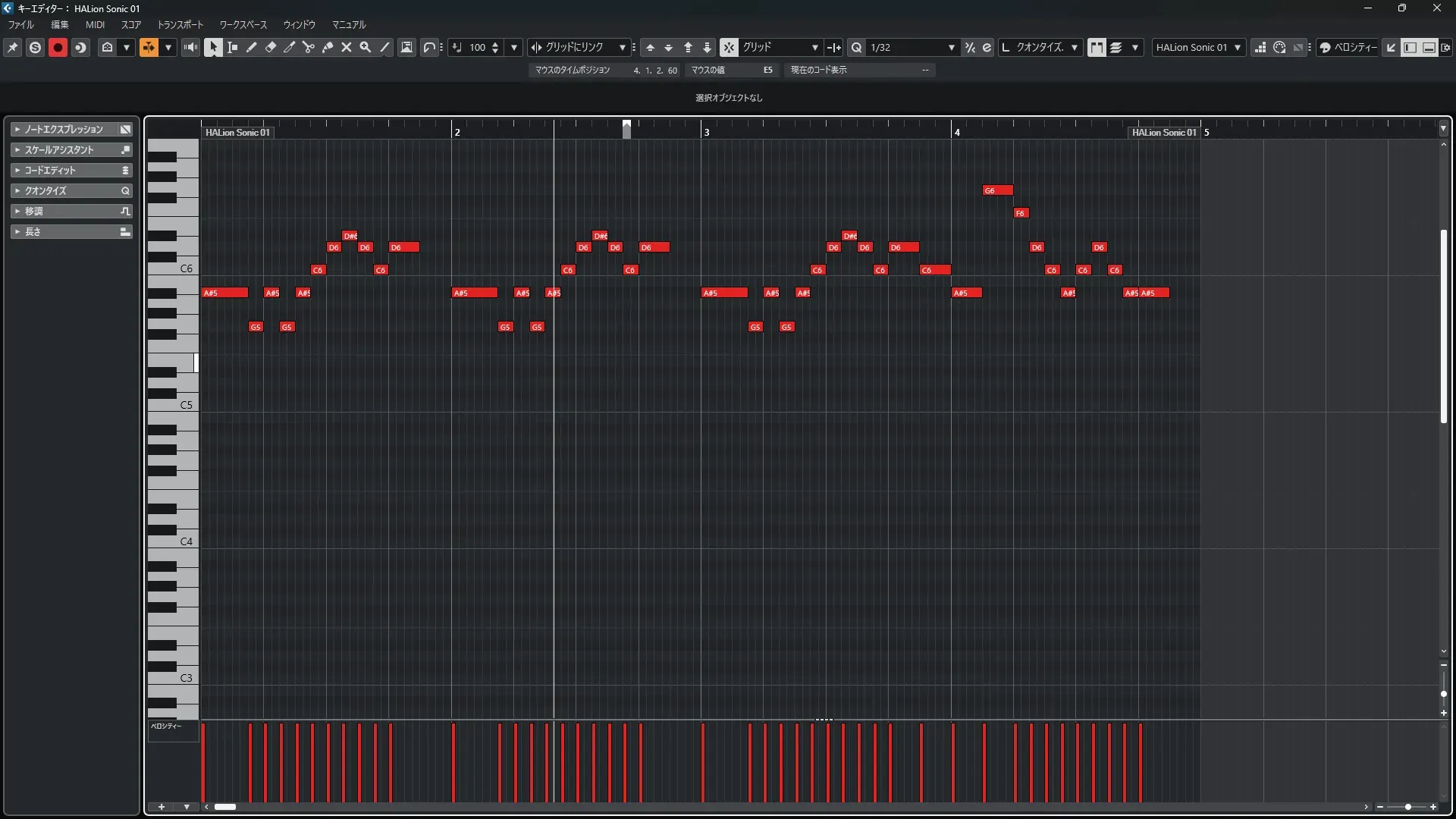Screen dimensions: 1456x819
Task: Select the Glue tool
Action: [x=328, y=47]
